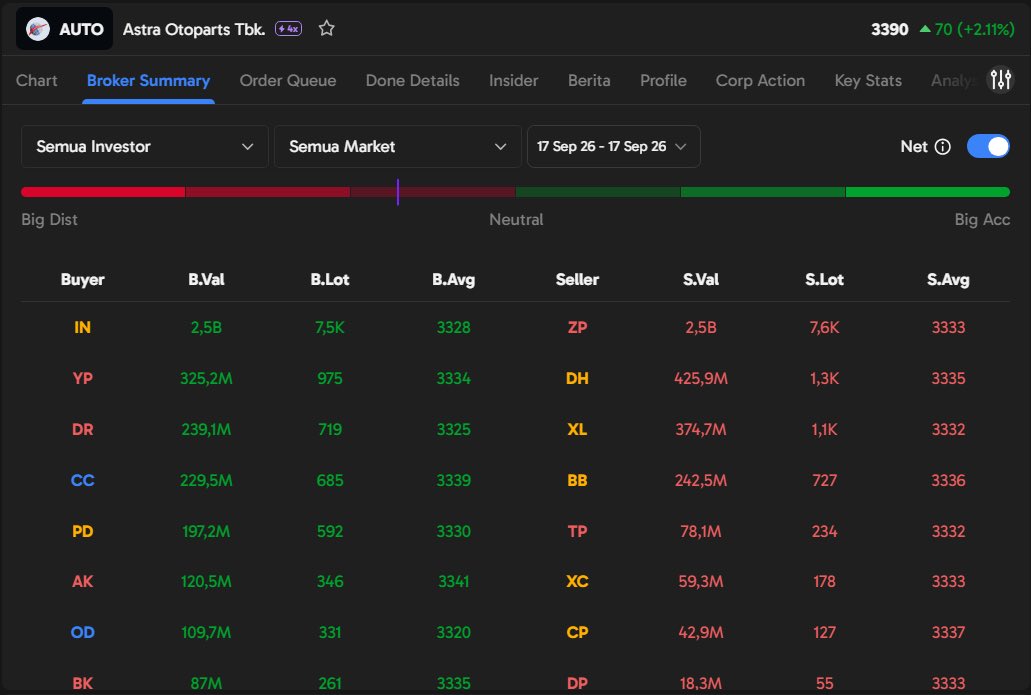This screenshot has width=1031, height=695.
Task: Go to the Done Details tab
Action: point(412,80)
